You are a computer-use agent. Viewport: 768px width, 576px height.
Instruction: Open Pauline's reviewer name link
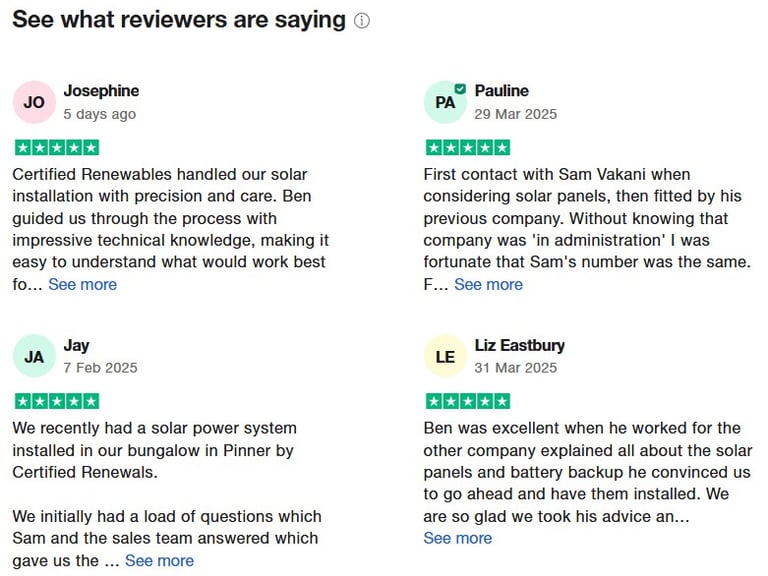tap(502, 91)
